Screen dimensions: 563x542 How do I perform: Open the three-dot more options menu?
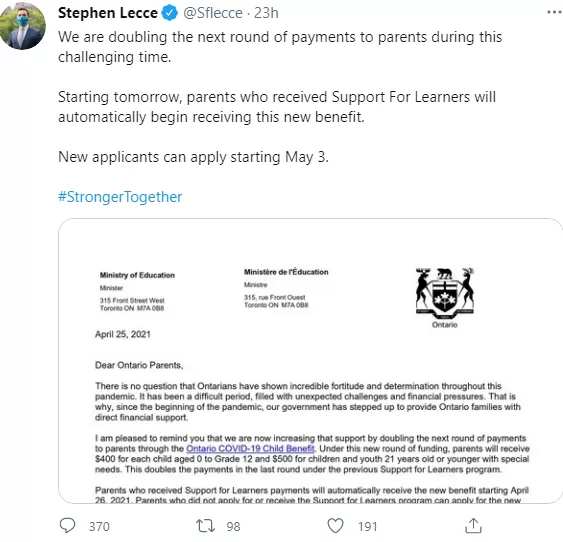[554, 13]
